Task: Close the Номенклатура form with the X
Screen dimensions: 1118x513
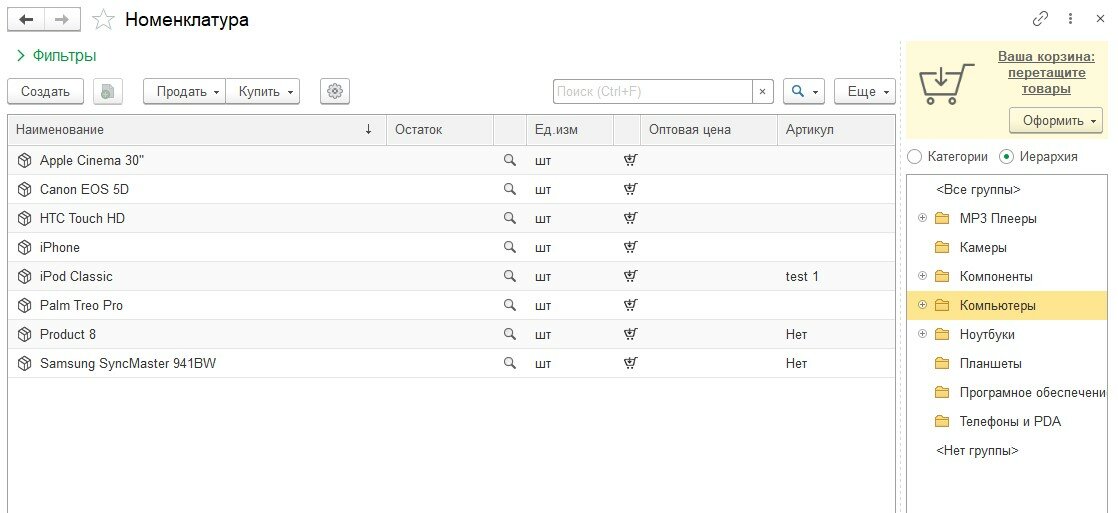Action: [1100, 19]
